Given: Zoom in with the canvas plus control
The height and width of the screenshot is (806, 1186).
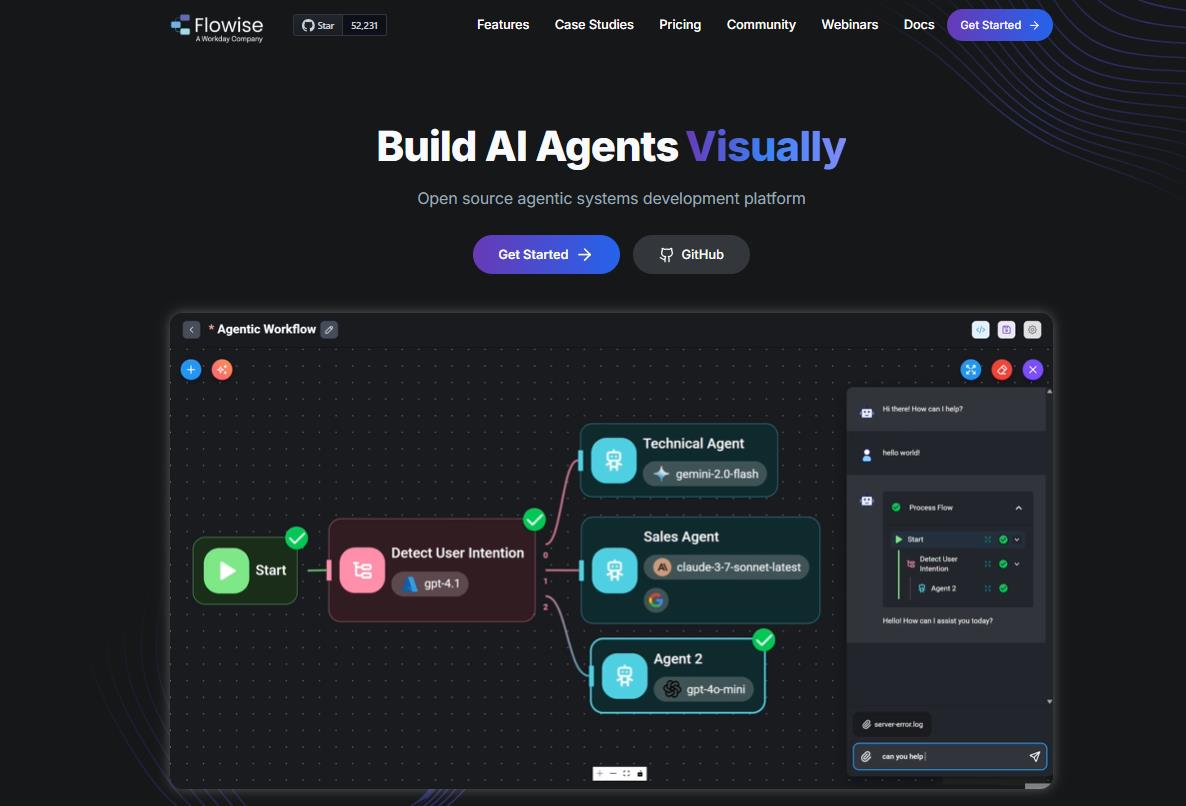Looking at the screenshot, I should 600,773.
